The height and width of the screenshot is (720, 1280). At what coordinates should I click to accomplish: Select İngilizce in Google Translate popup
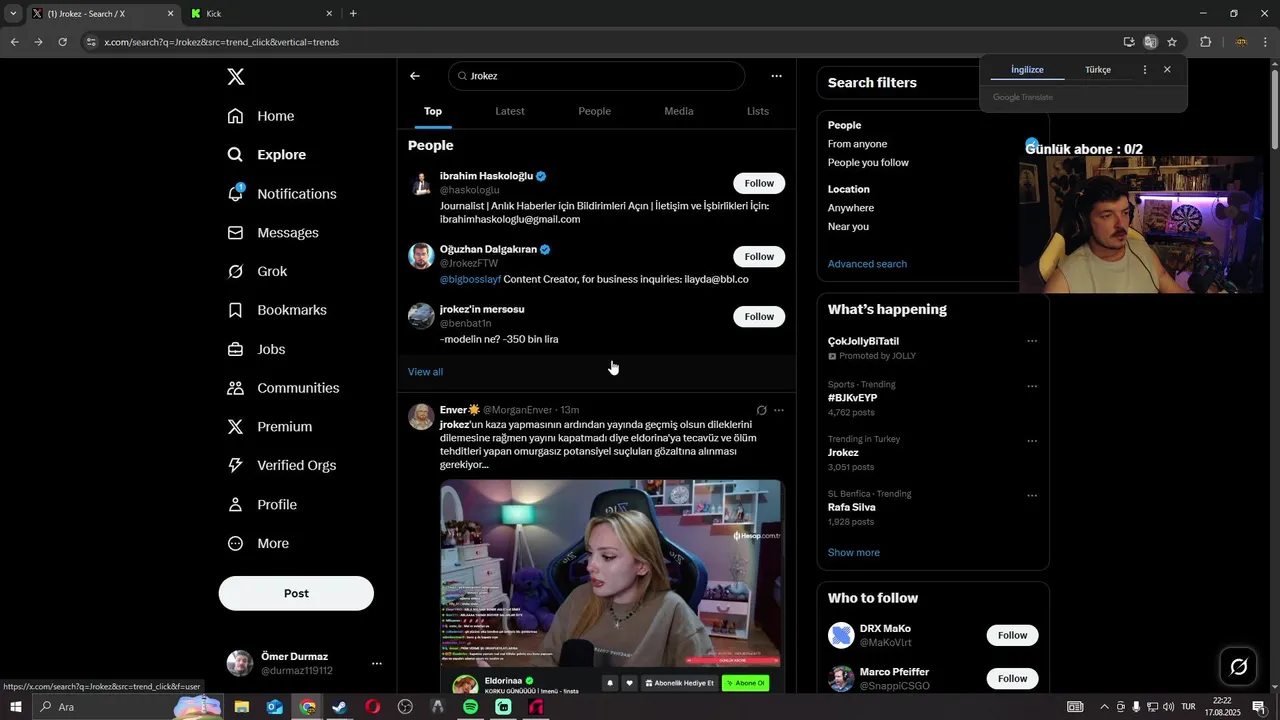click(1027, 70)
